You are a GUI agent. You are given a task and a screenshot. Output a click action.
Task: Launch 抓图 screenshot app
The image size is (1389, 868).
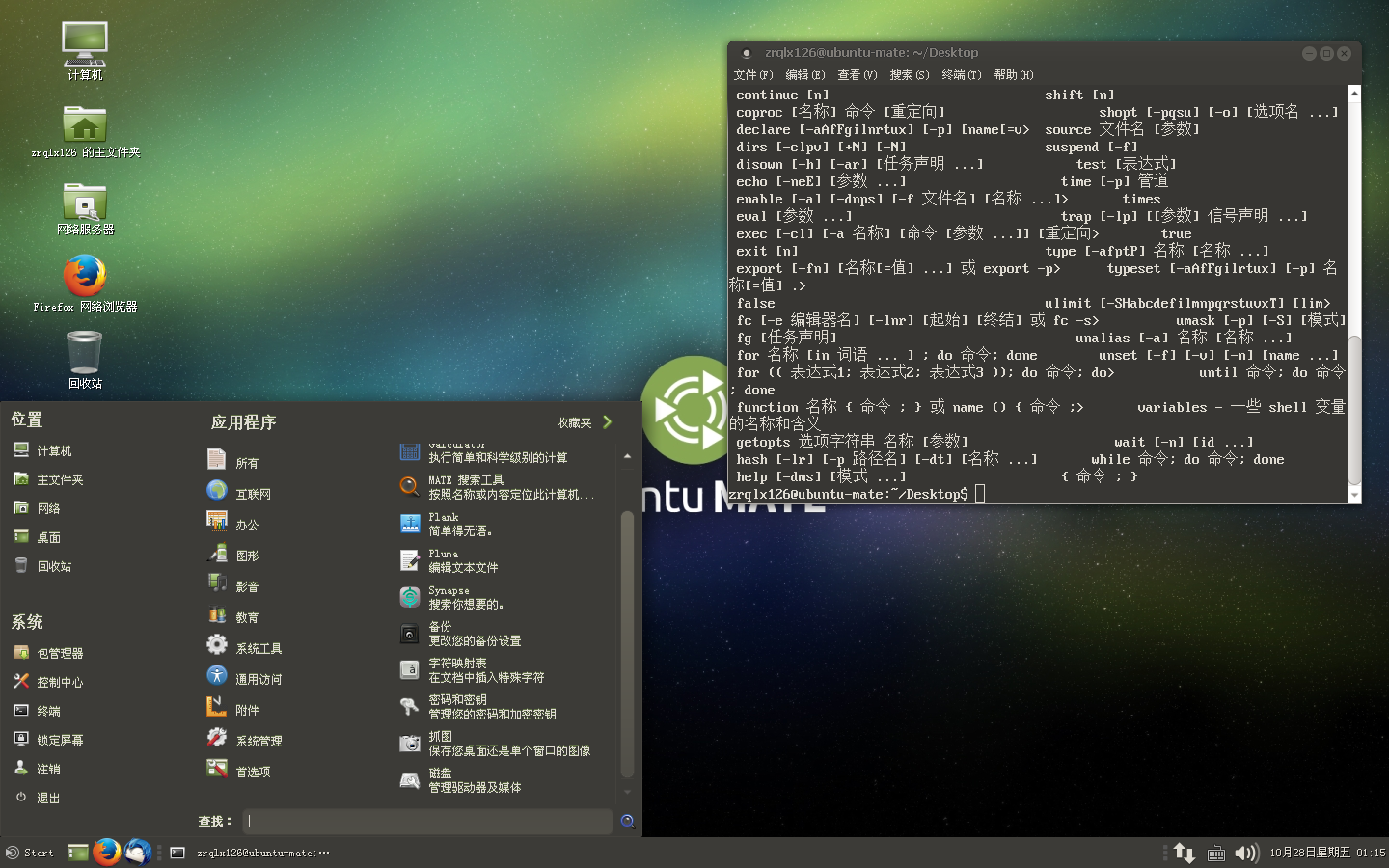(x=496, y=744)
